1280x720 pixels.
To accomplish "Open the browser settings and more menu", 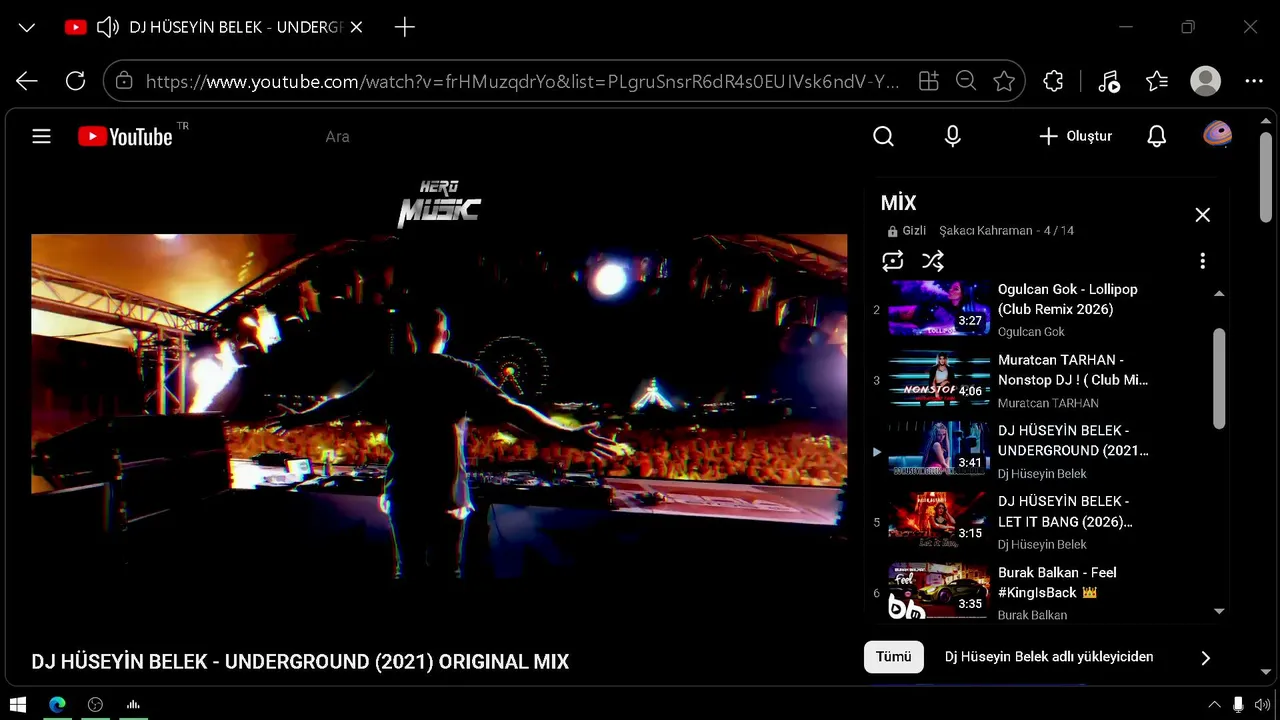I will [x=1254, y=81].
